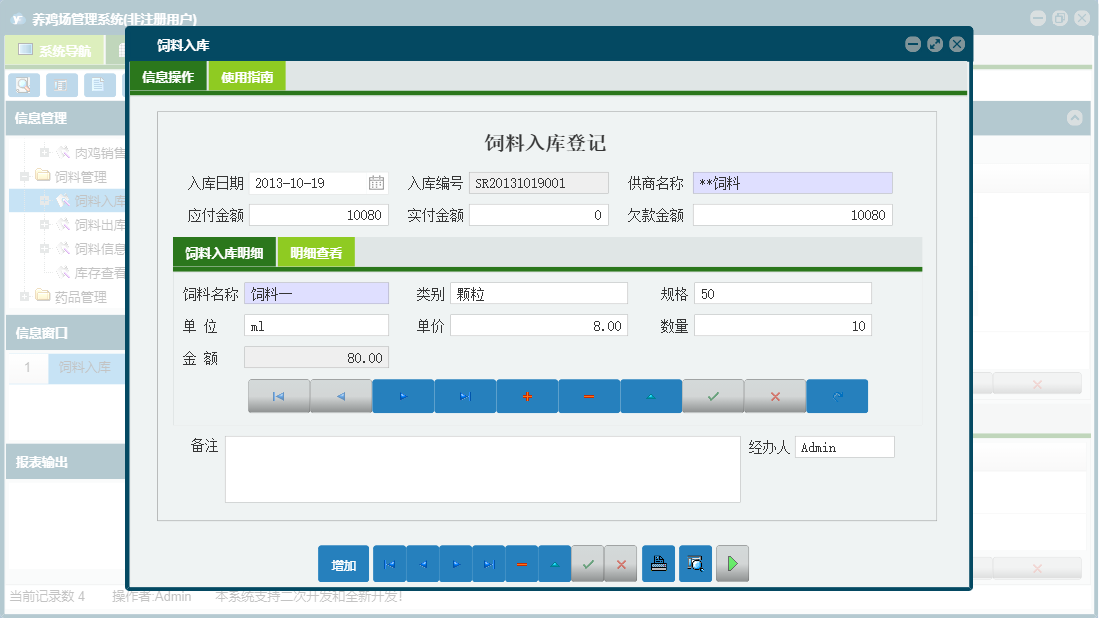This screenshot has height=618, width=1099.
Task: Delete main record with bottom minus button
Action: coord(522,564)
